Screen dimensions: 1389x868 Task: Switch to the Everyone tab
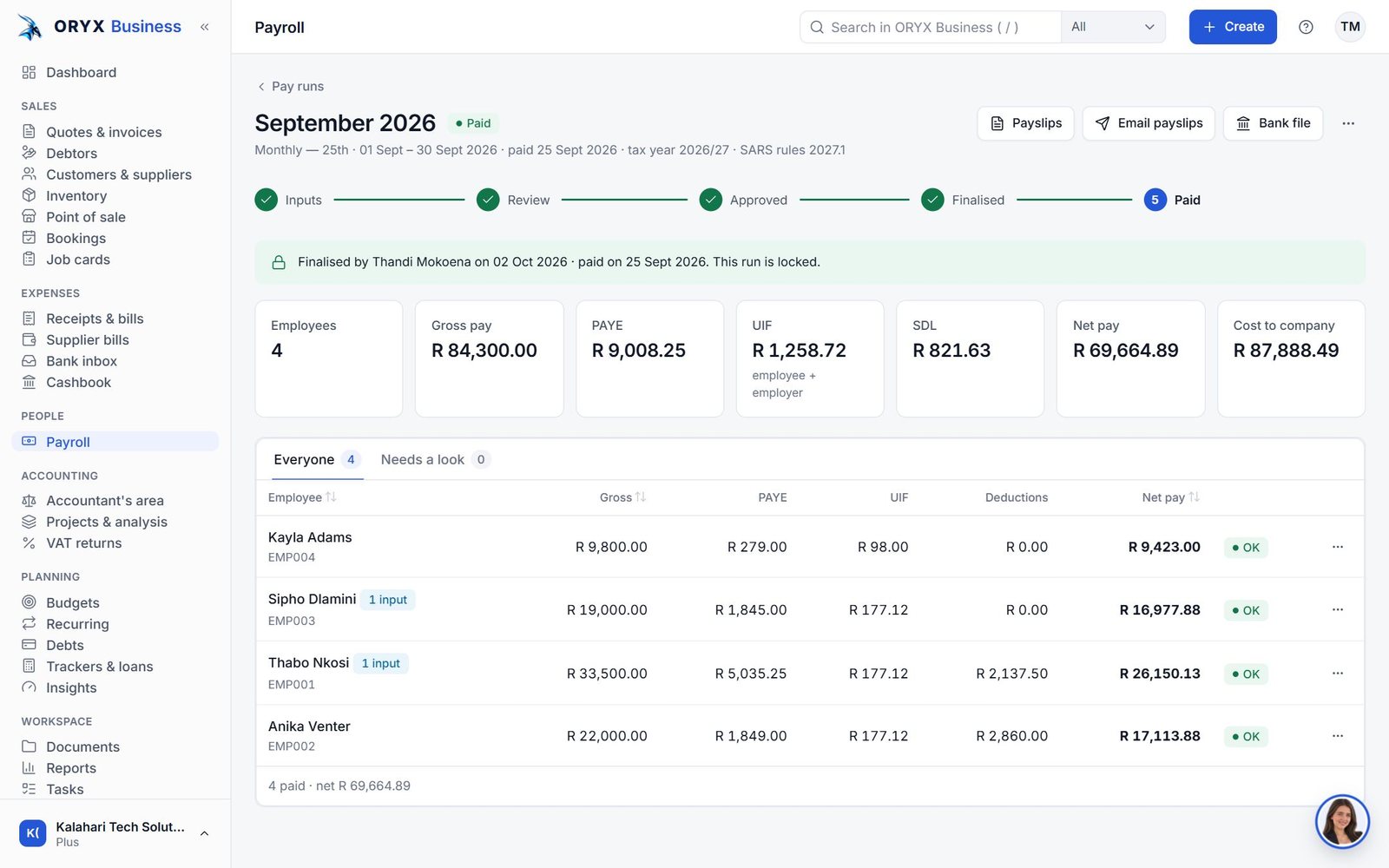pyautogui.click(x=316, y=459)
